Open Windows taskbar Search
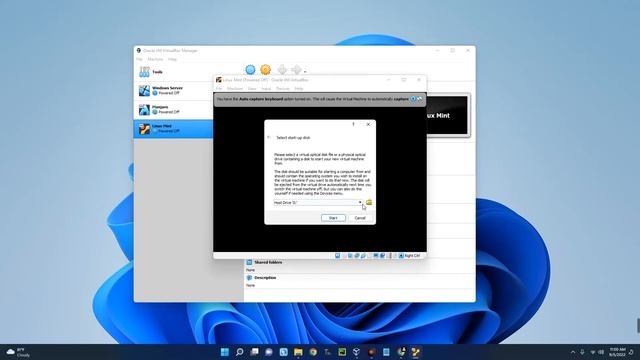 point(240,352)
